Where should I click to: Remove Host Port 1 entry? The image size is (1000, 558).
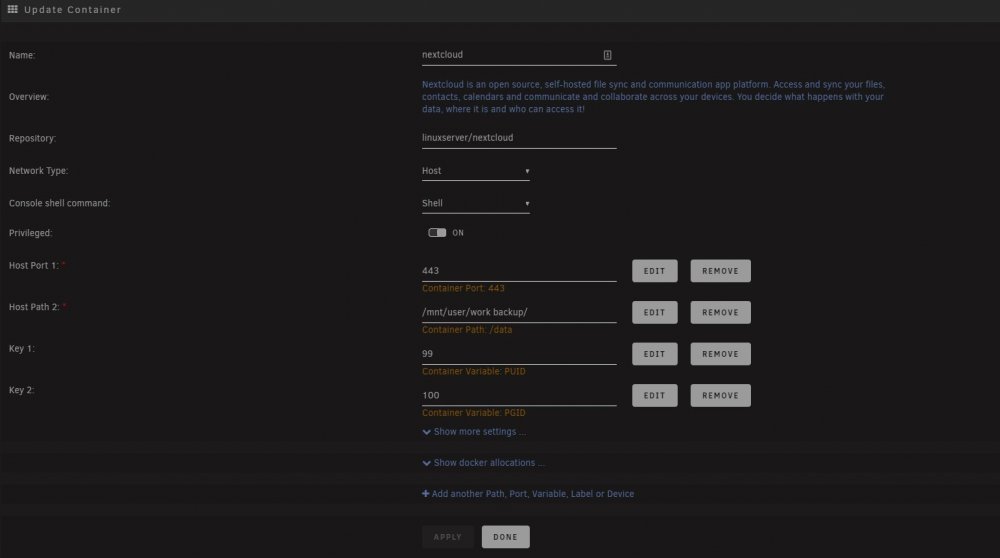point(720,271)
